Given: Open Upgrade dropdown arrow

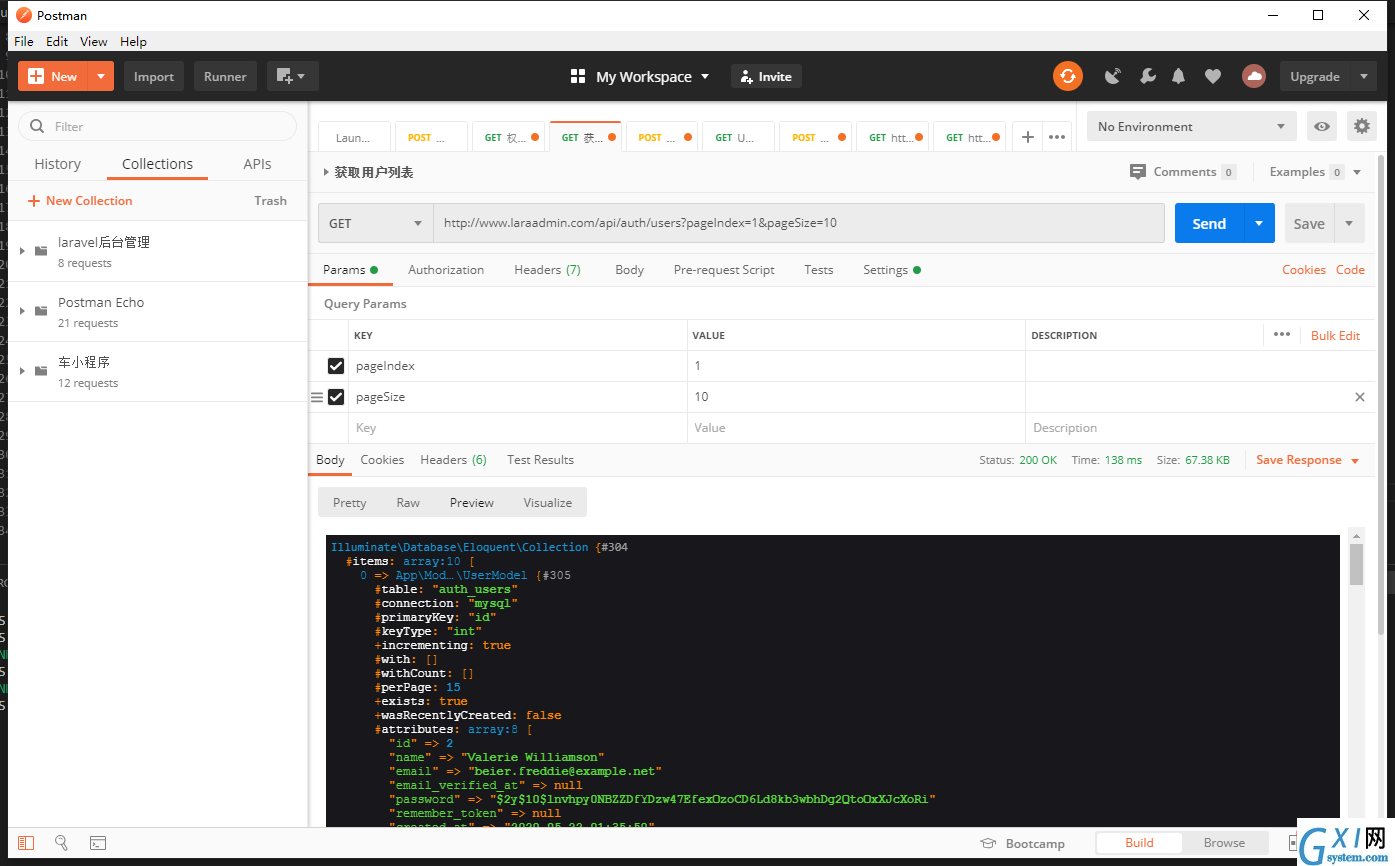Looking at the screenshot, I should coord(1363,76).
